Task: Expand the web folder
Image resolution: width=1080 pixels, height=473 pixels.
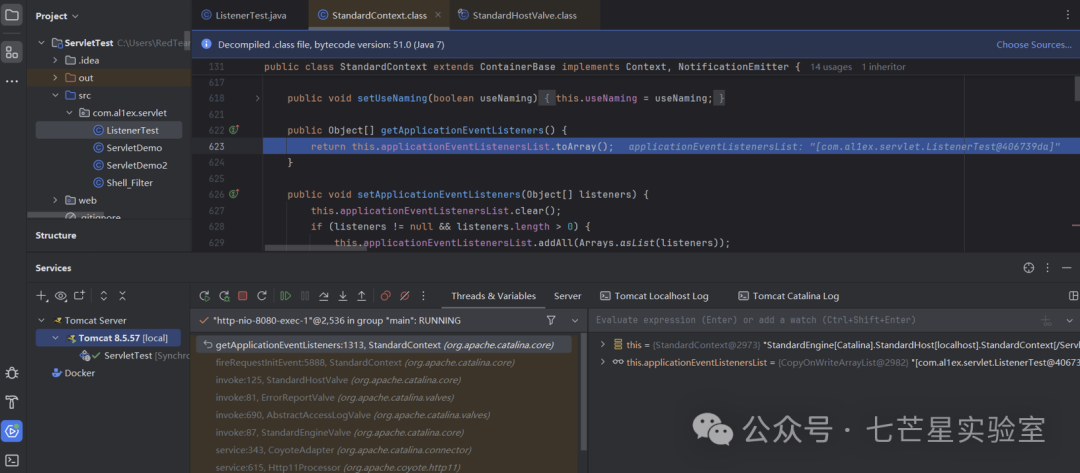Action: click(x=55, y=200)
